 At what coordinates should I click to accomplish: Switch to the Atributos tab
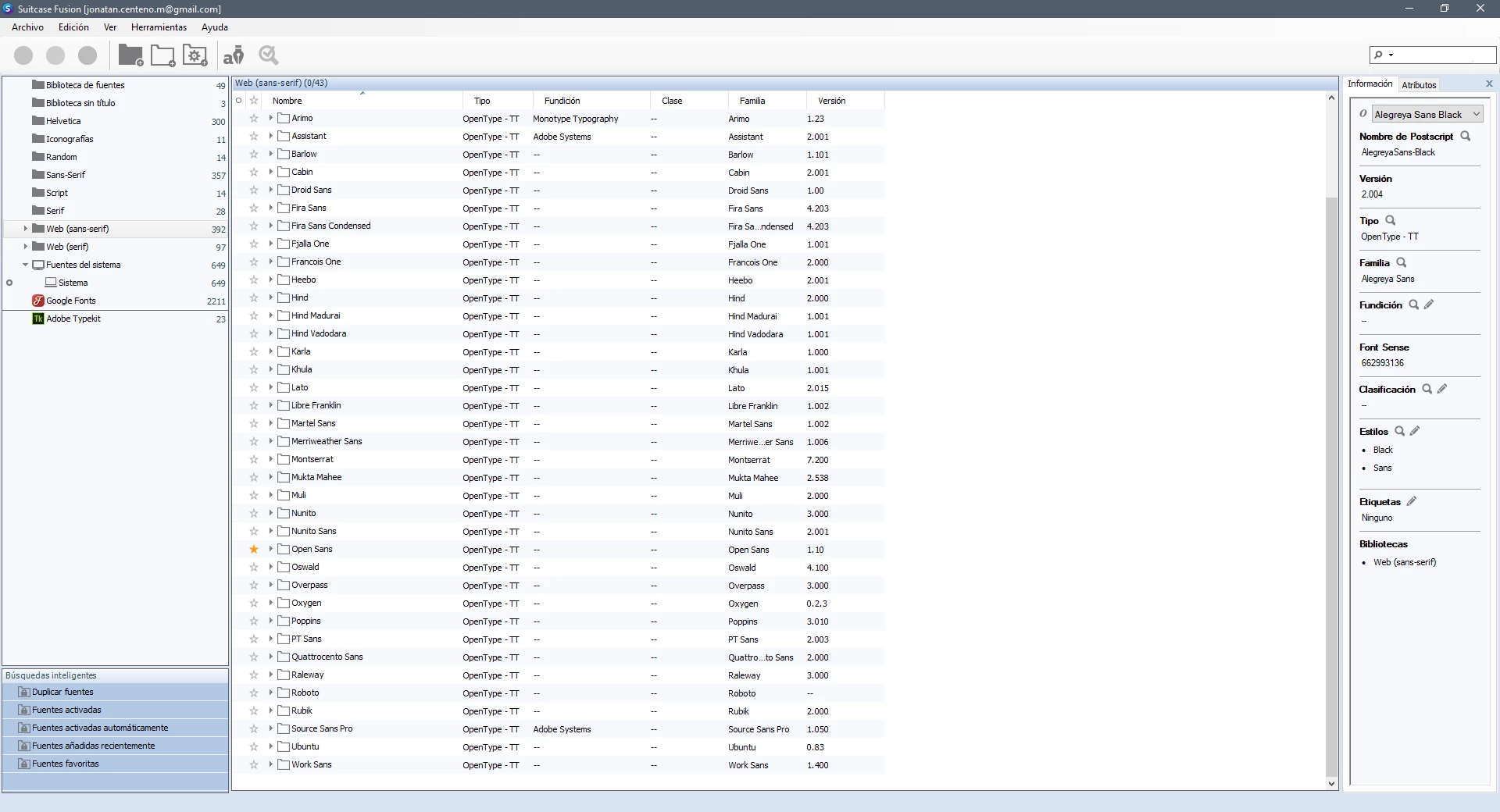[x=1419, y=85]
